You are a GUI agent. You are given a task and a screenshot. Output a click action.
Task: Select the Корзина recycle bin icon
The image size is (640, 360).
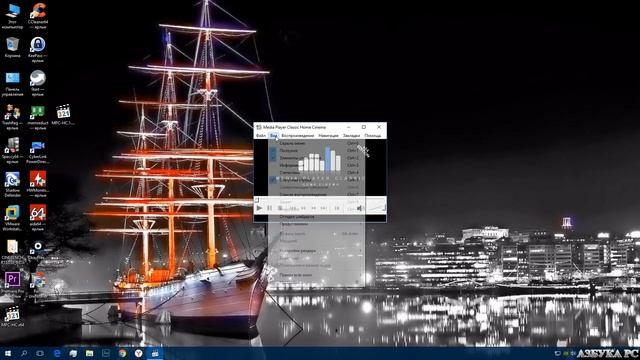(x=12, y=48)
